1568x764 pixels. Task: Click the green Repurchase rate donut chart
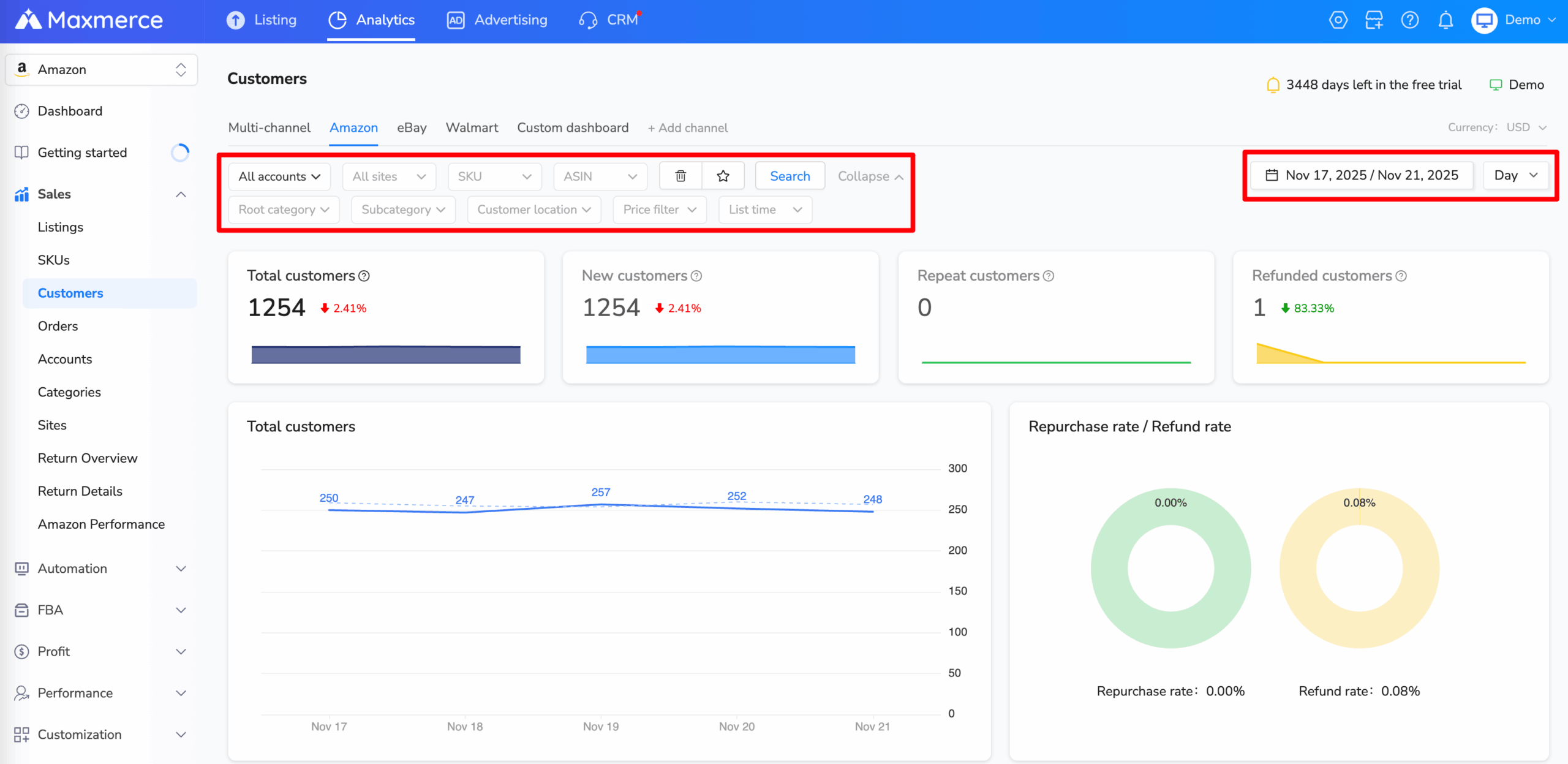tap(1170, 568)
